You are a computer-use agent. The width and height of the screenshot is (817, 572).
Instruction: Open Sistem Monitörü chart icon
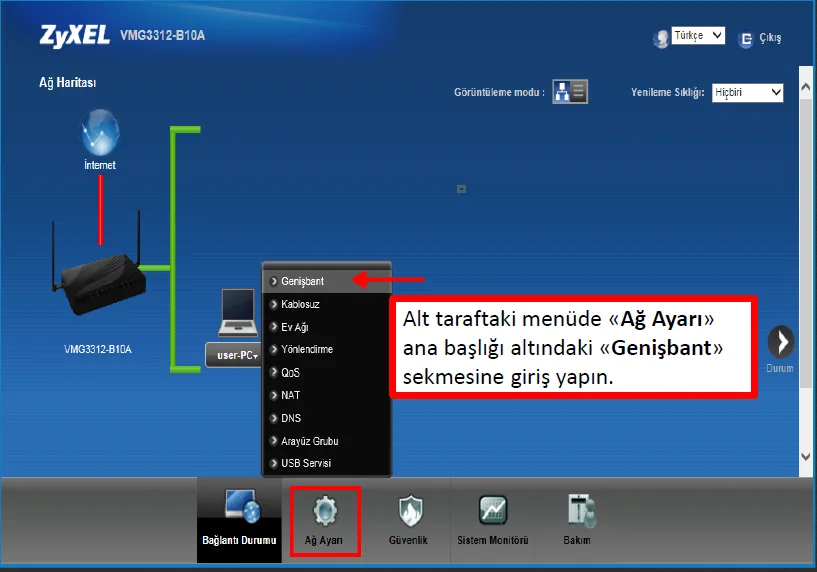click(x=493, y=510)
